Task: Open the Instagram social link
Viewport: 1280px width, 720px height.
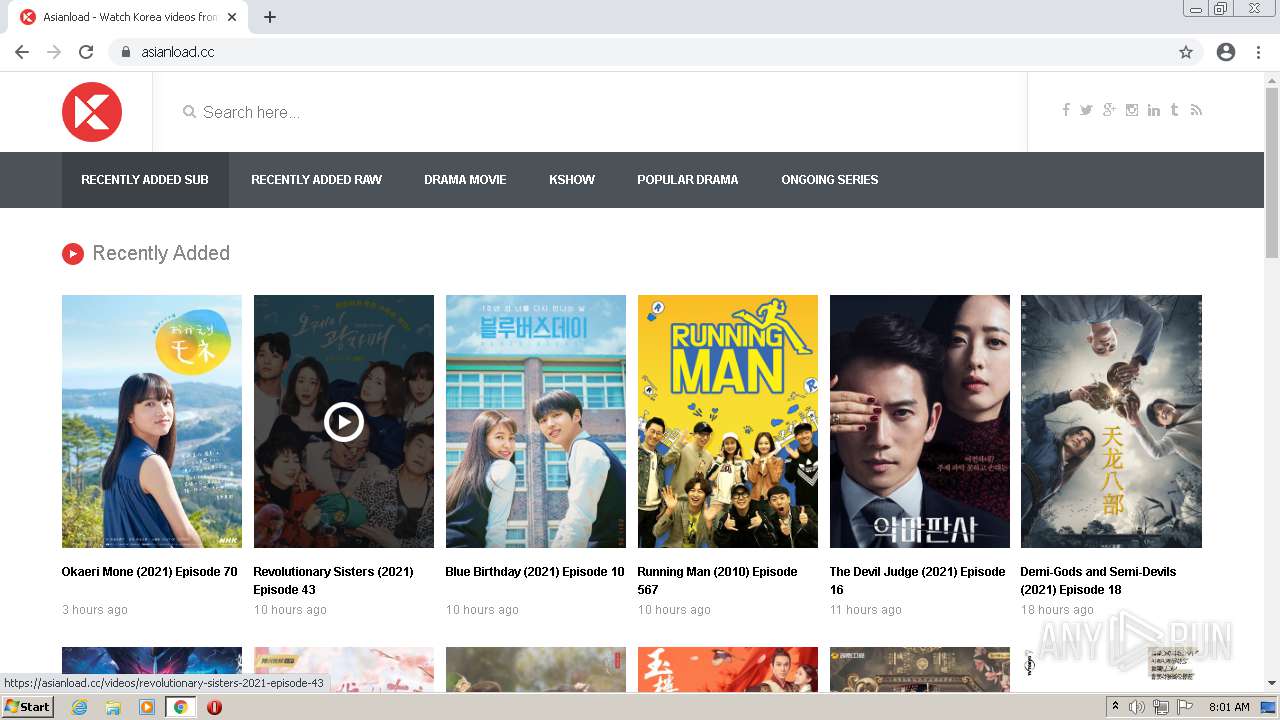Action: pos(1132,110)
